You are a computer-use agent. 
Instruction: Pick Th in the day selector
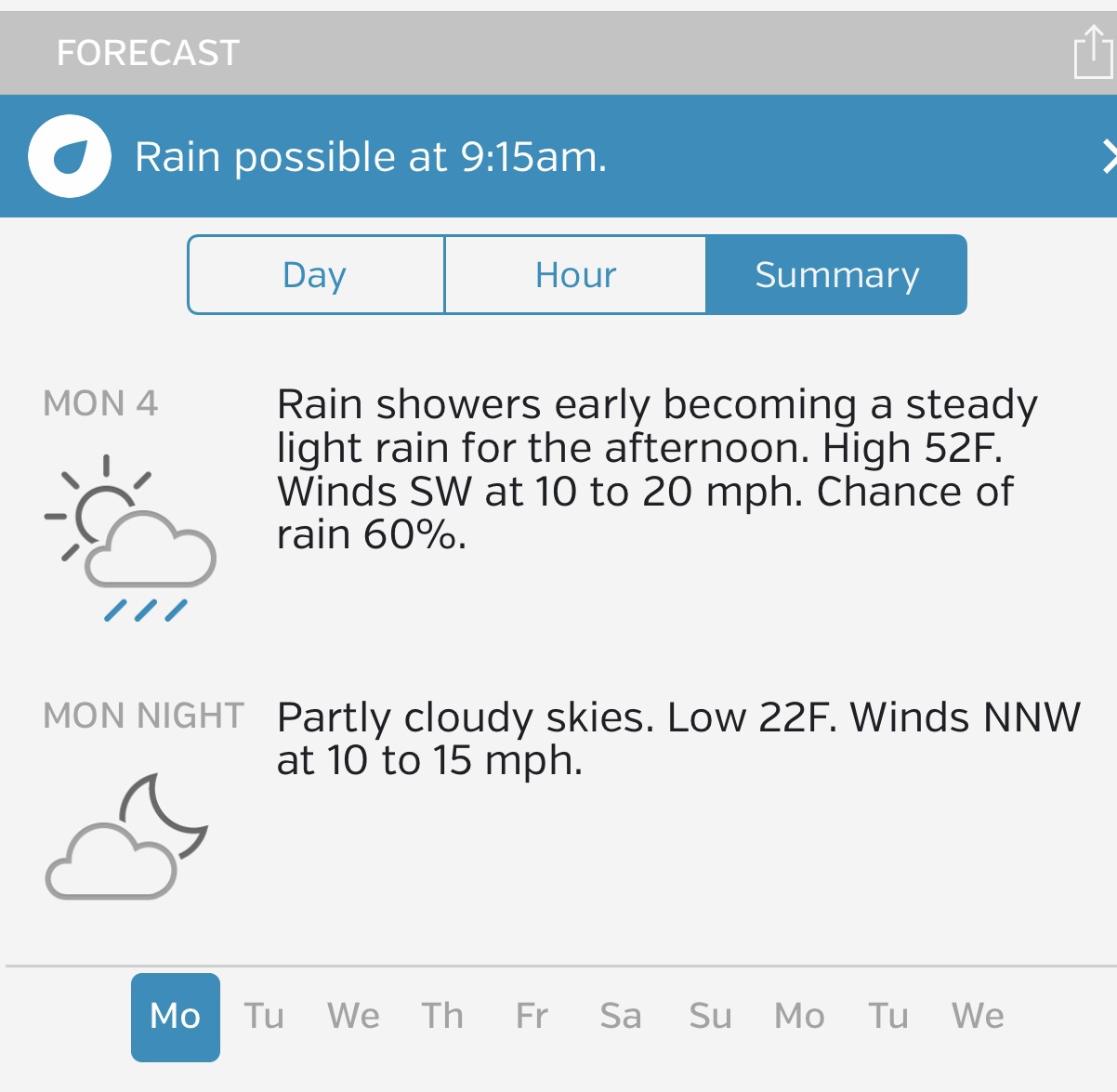coord(442,1017)
